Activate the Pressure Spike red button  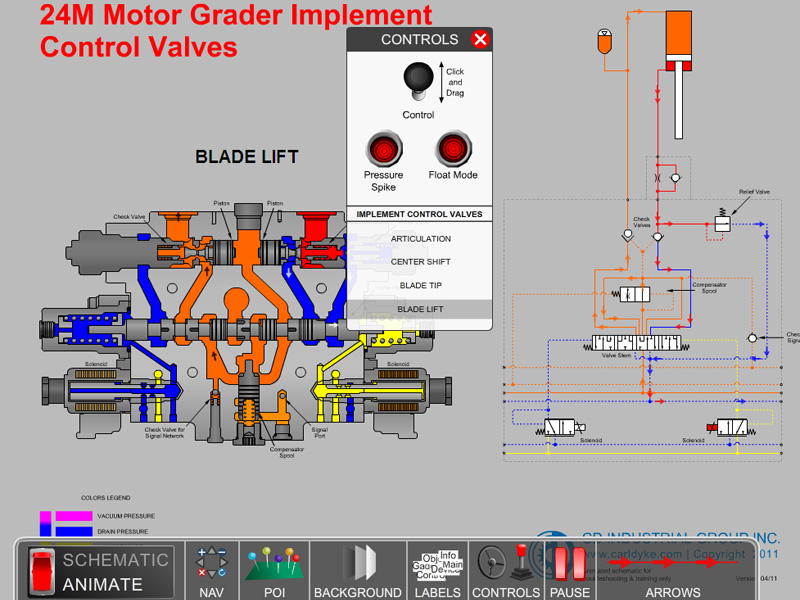pyautogui.click(x=384, y=149)
